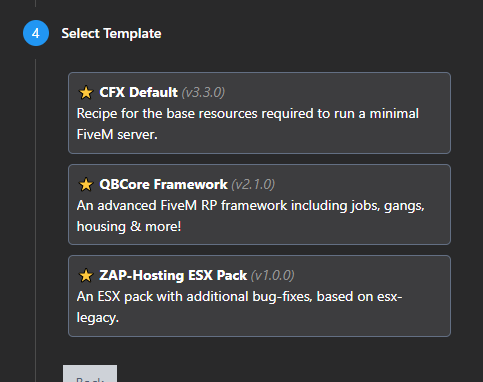This screenshot has width=483, height=382.
Task: Click the 'legacy.' text in the ESX card
Action: [x=98, y=318]
